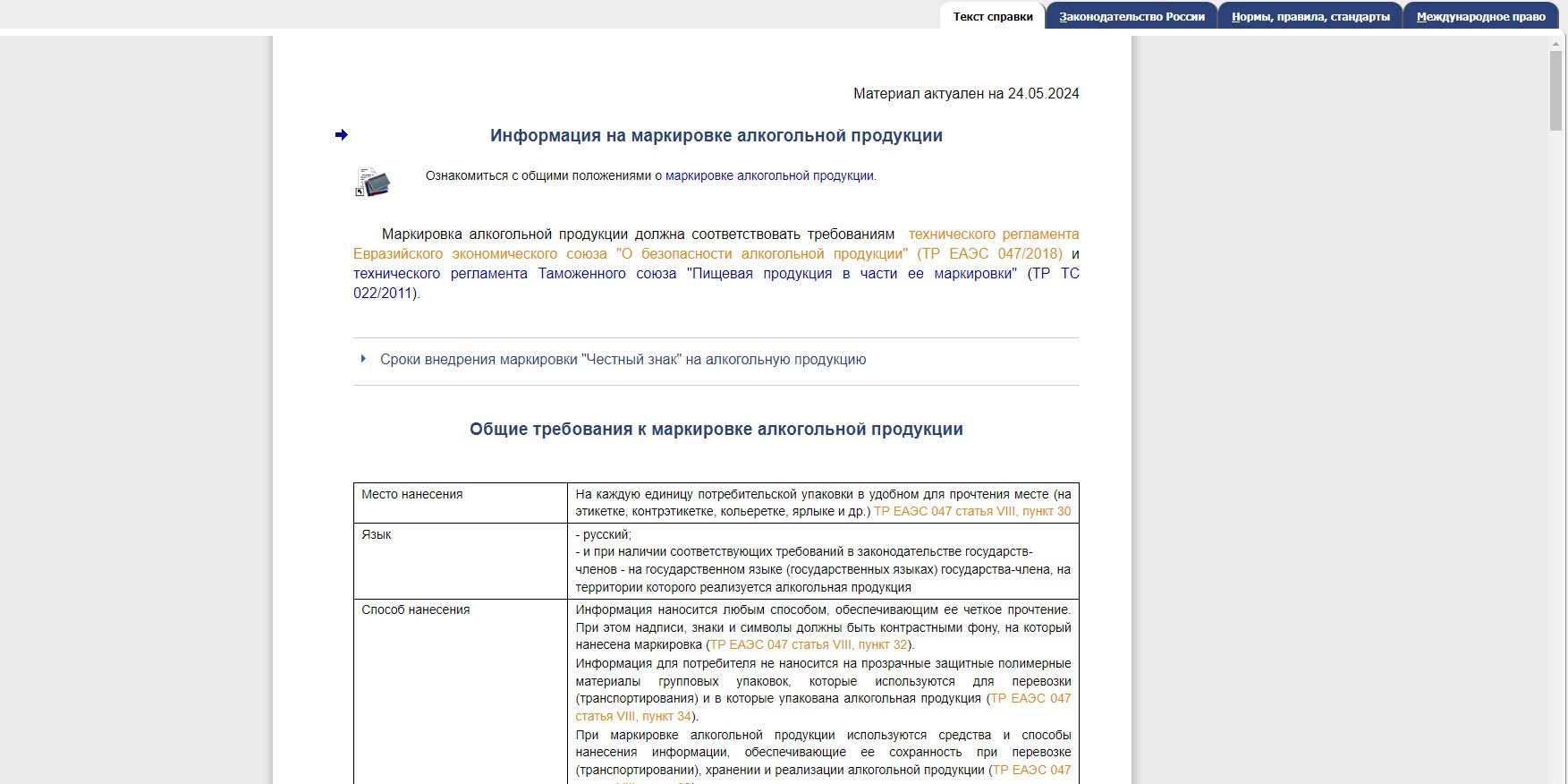Viewport: 1568px width, 784px height.
Task: Select the Способ нанесения table cell
Action: 461,692
